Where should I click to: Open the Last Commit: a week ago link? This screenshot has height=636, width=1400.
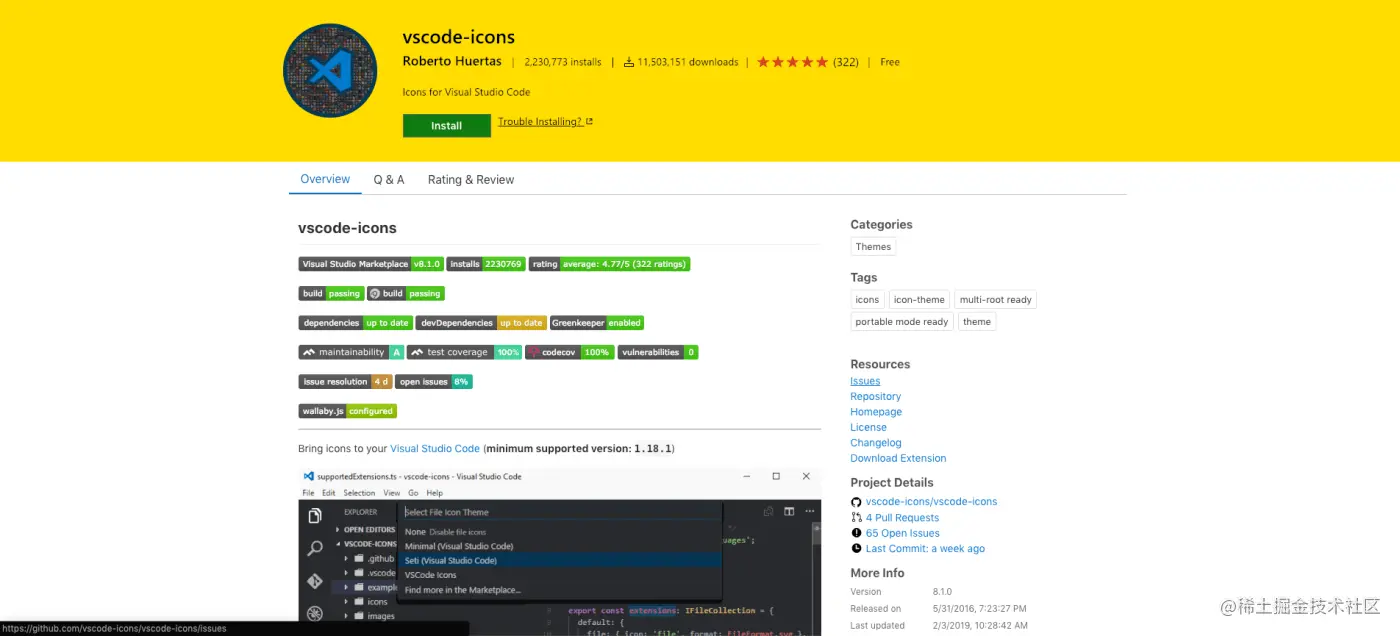click(x=925, y=549)
